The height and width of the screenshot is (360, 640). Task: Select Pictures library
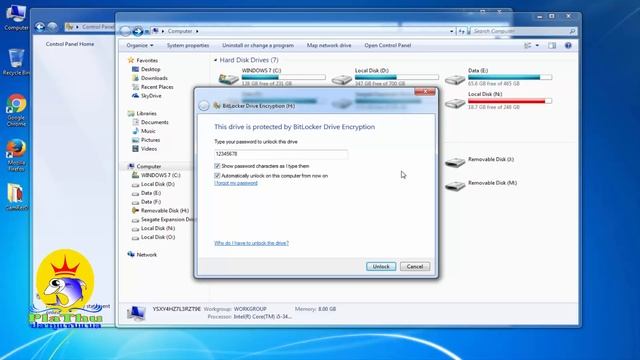pyautogui.click(x=150, y=140)
